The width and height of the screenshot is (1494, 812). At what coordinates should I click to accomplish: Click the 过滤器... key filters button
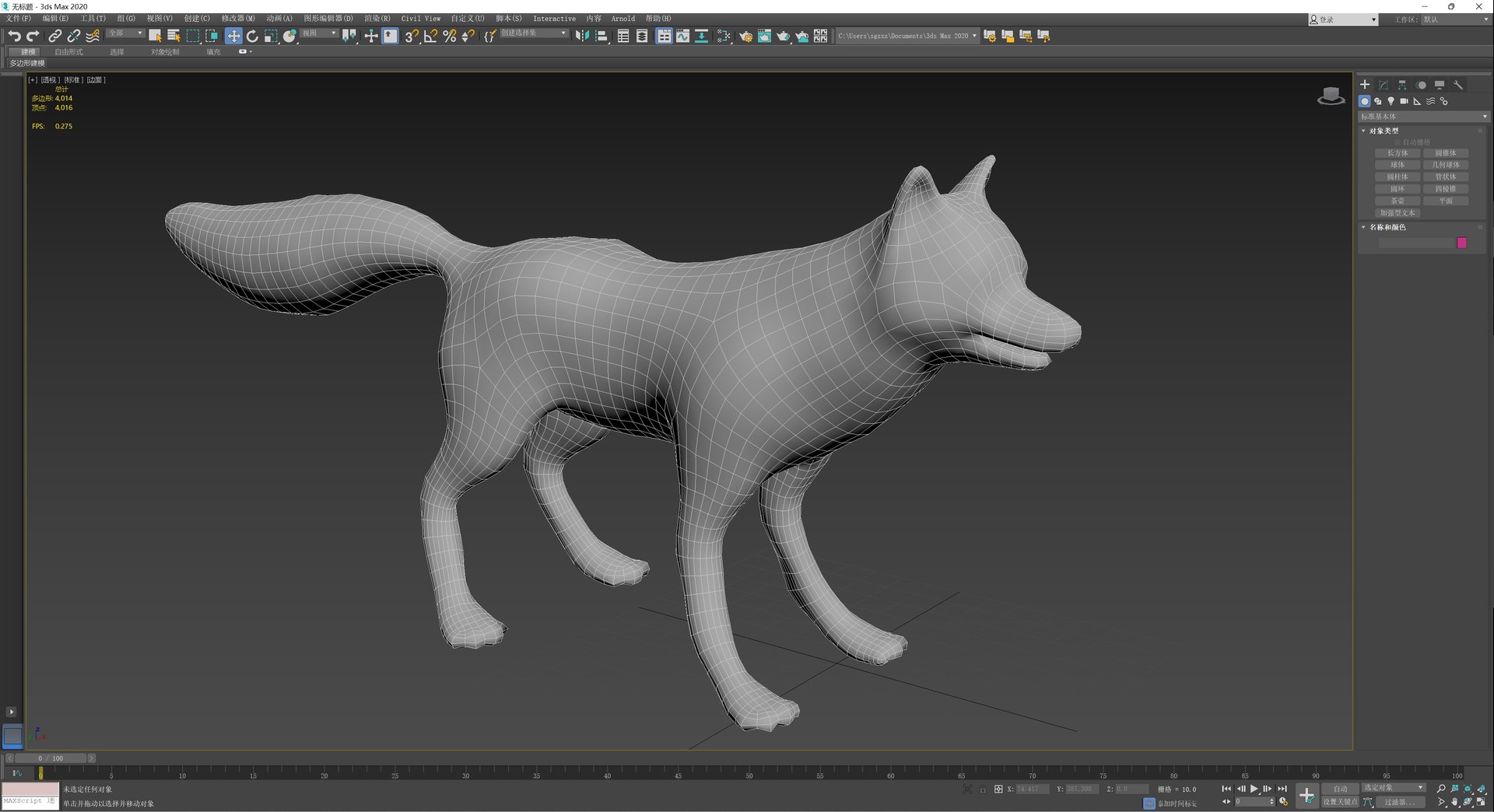(1400, 802)
